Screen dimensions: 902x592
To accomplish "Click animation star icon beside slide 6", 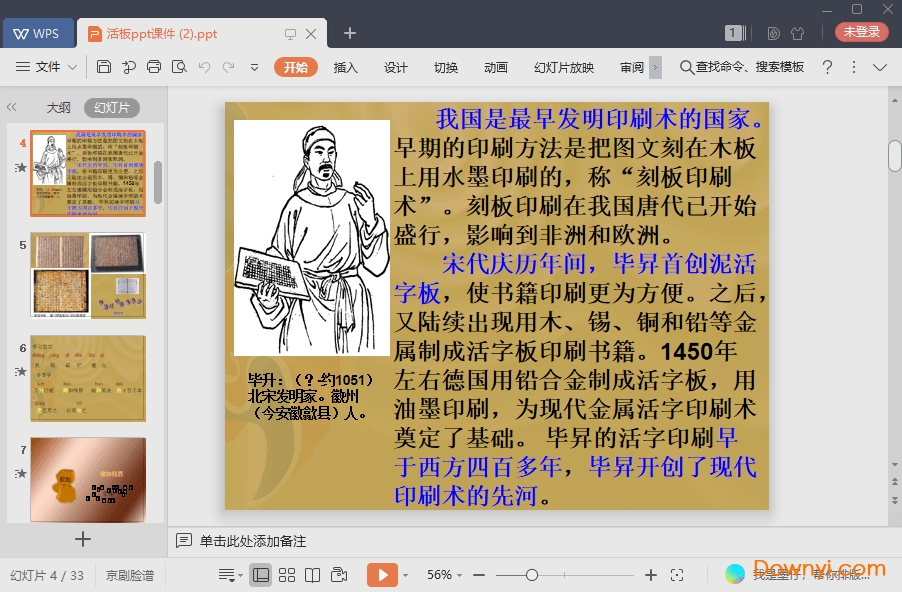I will [21, 372].
